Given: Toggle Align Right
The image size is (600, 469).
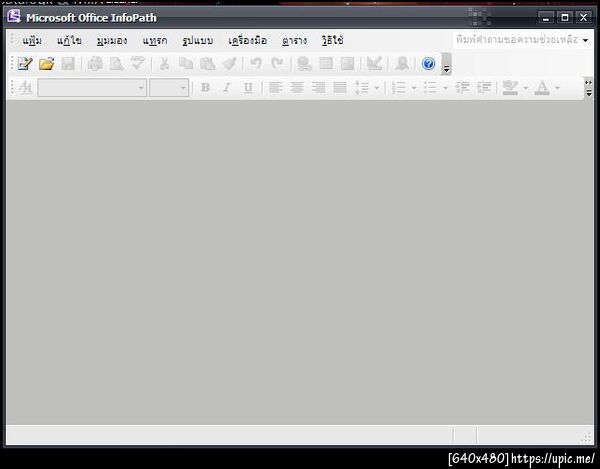Looking at the screenshot, I should (x=318, y=88).
